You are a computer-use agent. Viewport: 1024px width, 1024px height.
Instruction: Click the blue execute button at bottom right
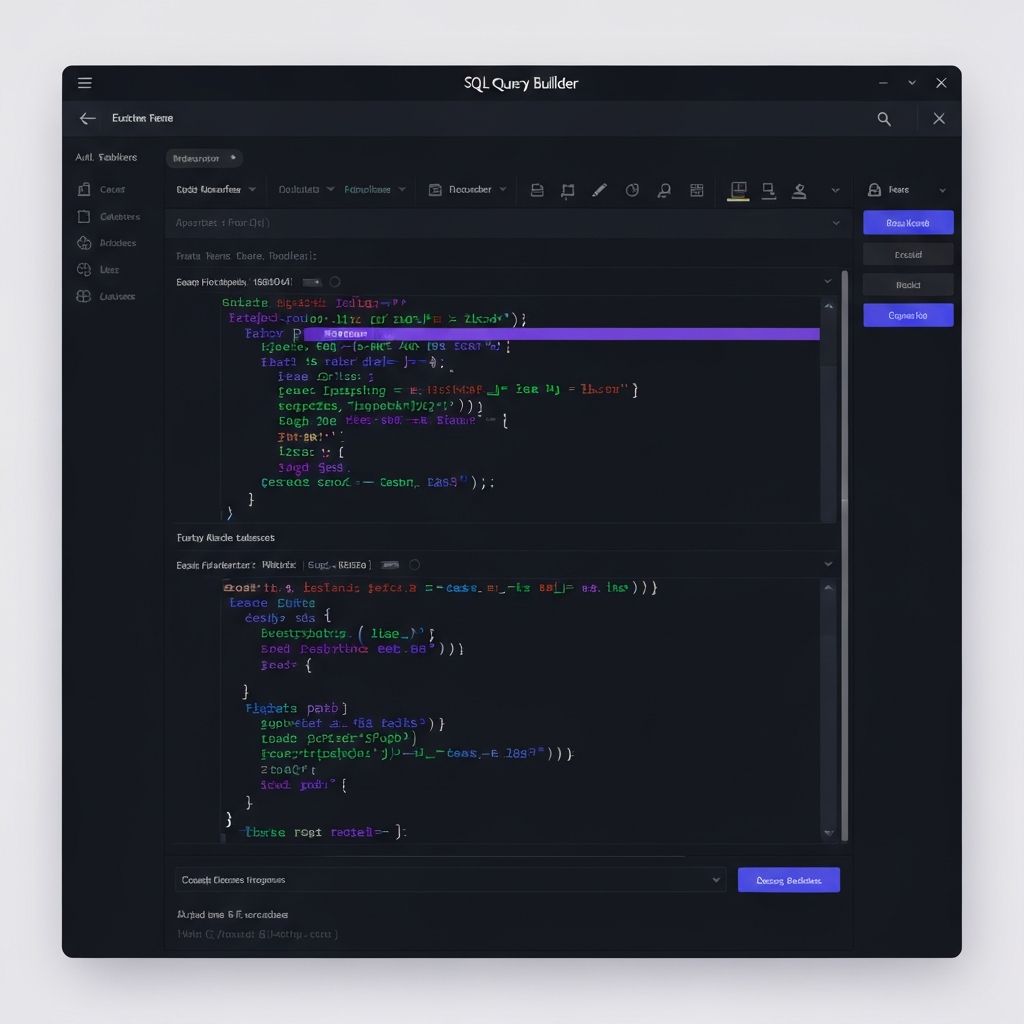788,879
